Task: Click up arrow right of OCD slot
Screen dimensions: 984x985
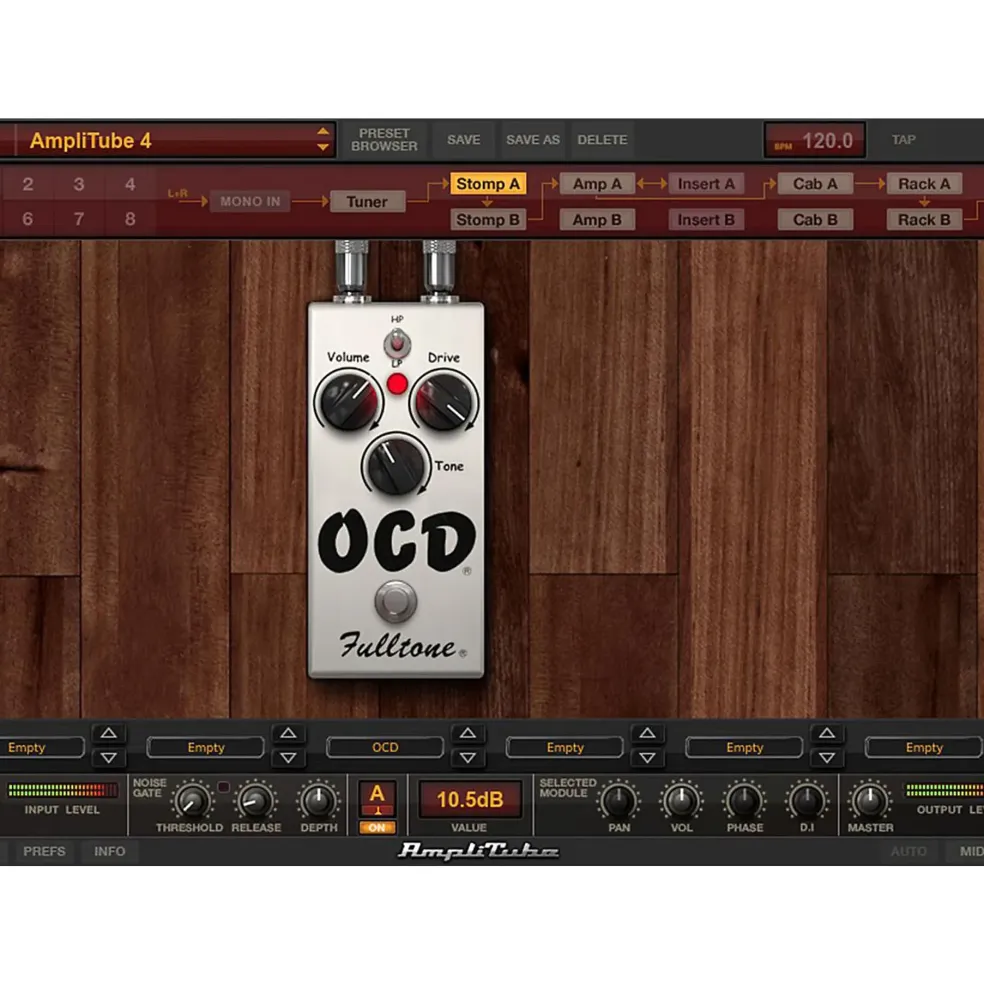Action: coord(467,733)
